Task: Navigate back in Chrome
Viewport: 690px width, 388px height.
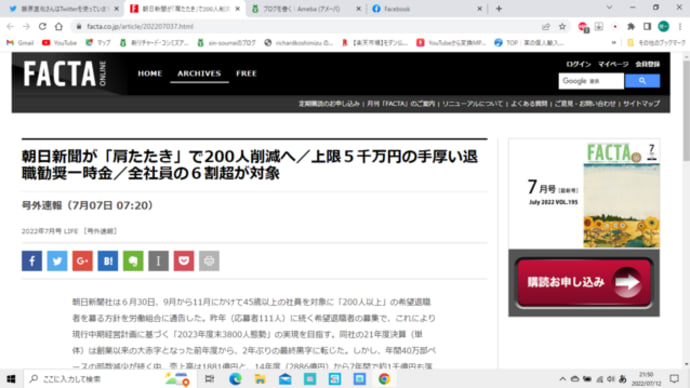Action: tap(10, 26)
